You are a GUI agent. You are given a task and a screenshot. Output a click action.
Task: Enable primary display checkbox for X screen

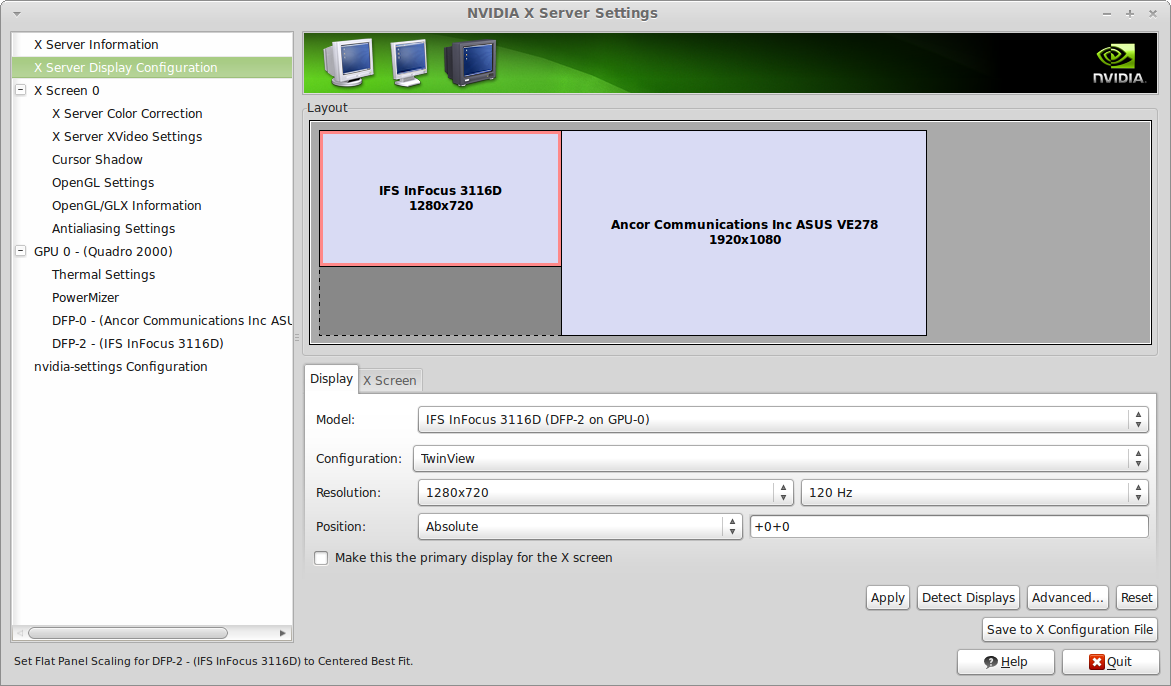tap(321, 558)
